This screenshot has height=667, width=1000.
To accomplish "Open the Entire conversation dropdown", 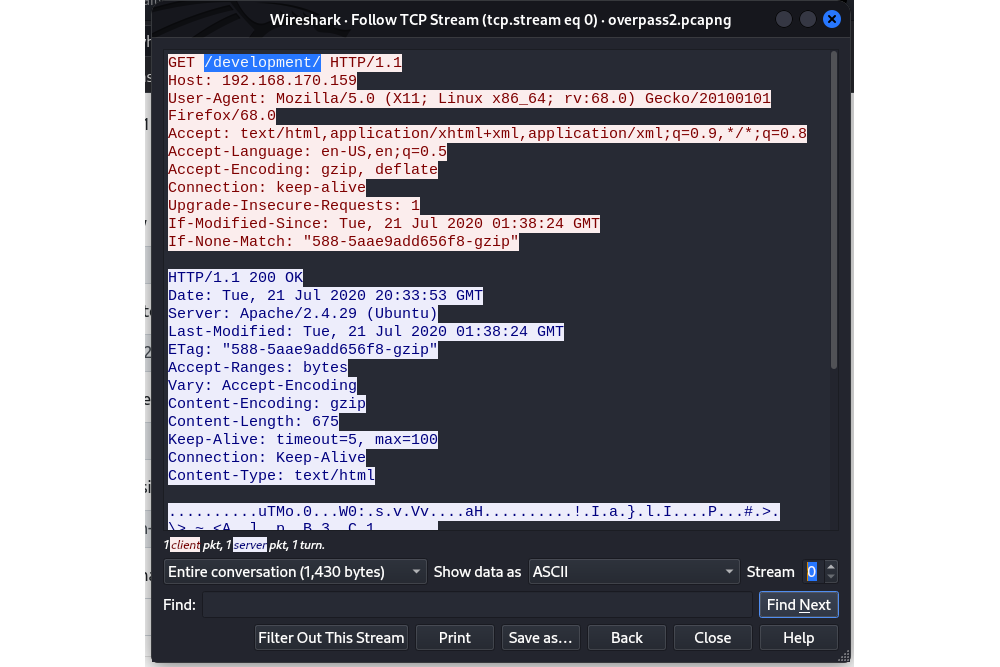I will click(x=295, y=572).
